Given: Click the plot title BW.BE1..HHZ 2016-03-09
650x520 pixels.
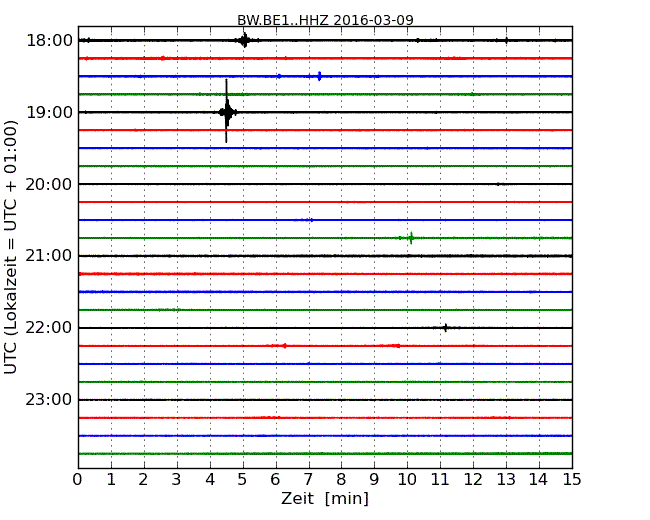Looking at the screenshot, I should [325, 20].
